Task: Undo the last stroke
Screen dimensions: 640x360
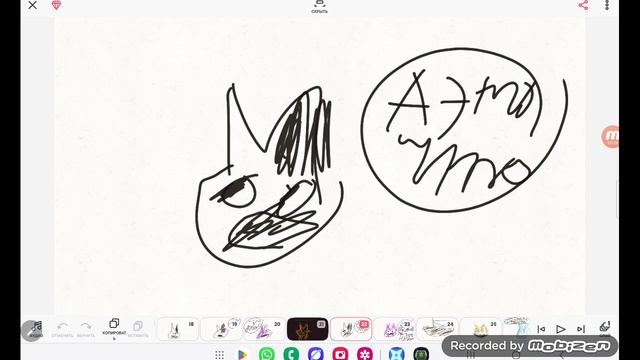Action: click(62, 329)
